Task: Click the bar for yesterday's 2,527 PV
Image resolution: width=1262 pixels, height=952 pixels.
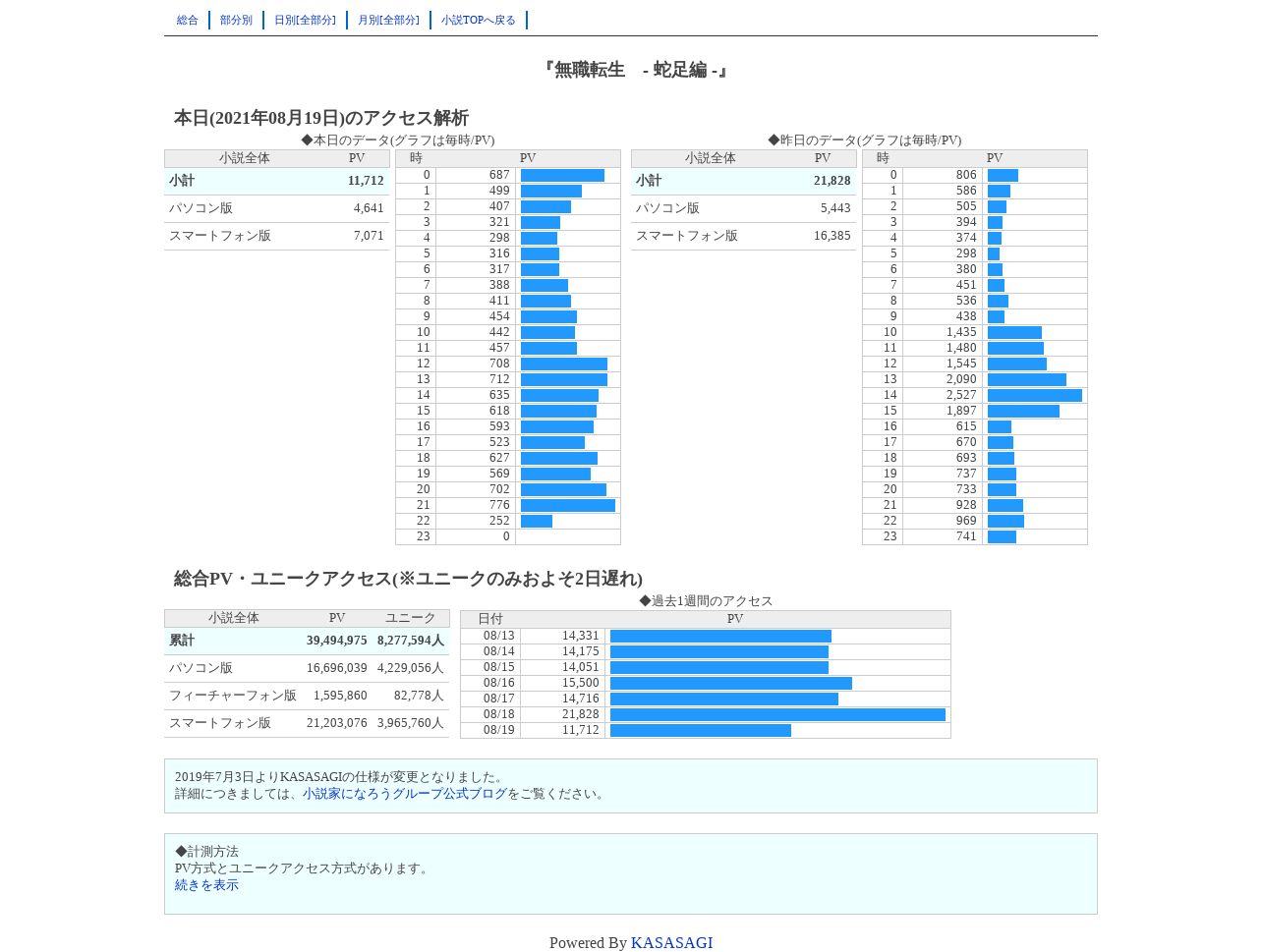Action: (1035, 395)
